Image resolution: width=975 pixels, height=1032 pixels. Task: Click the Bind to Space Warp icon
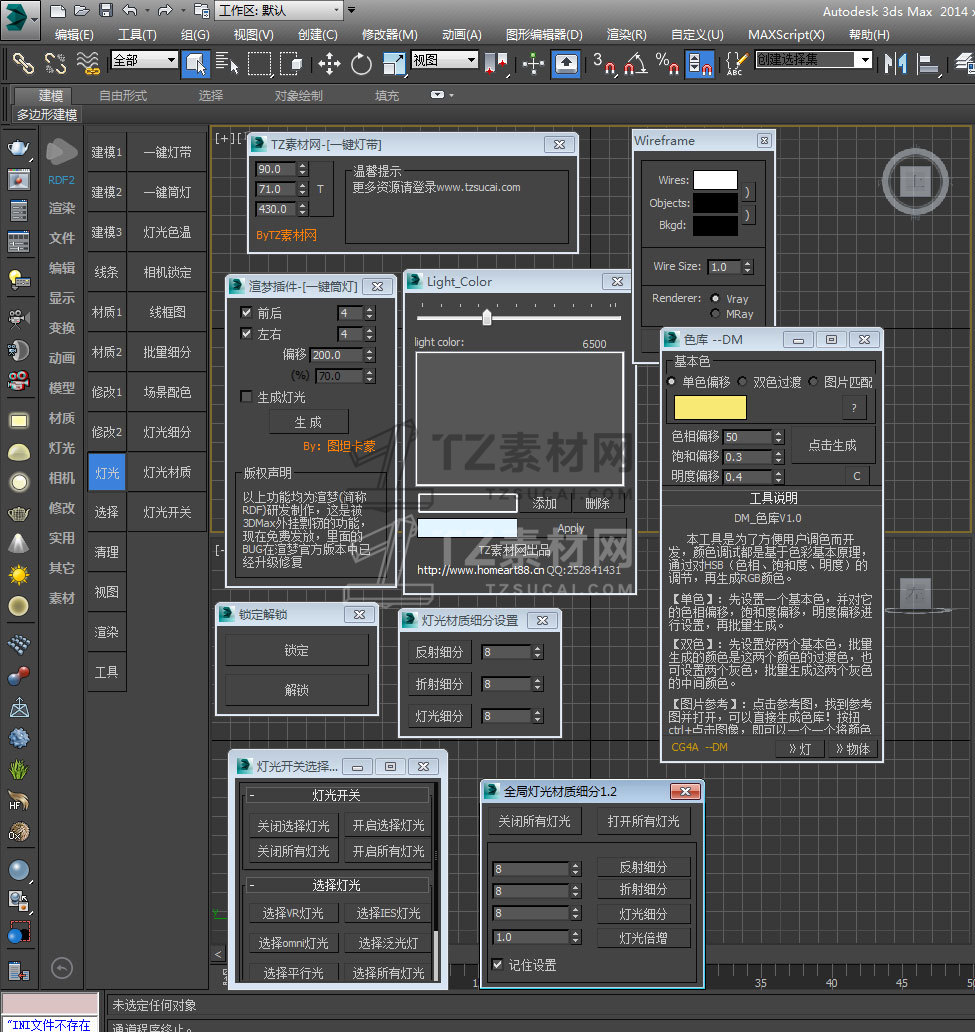coord(87,63)
